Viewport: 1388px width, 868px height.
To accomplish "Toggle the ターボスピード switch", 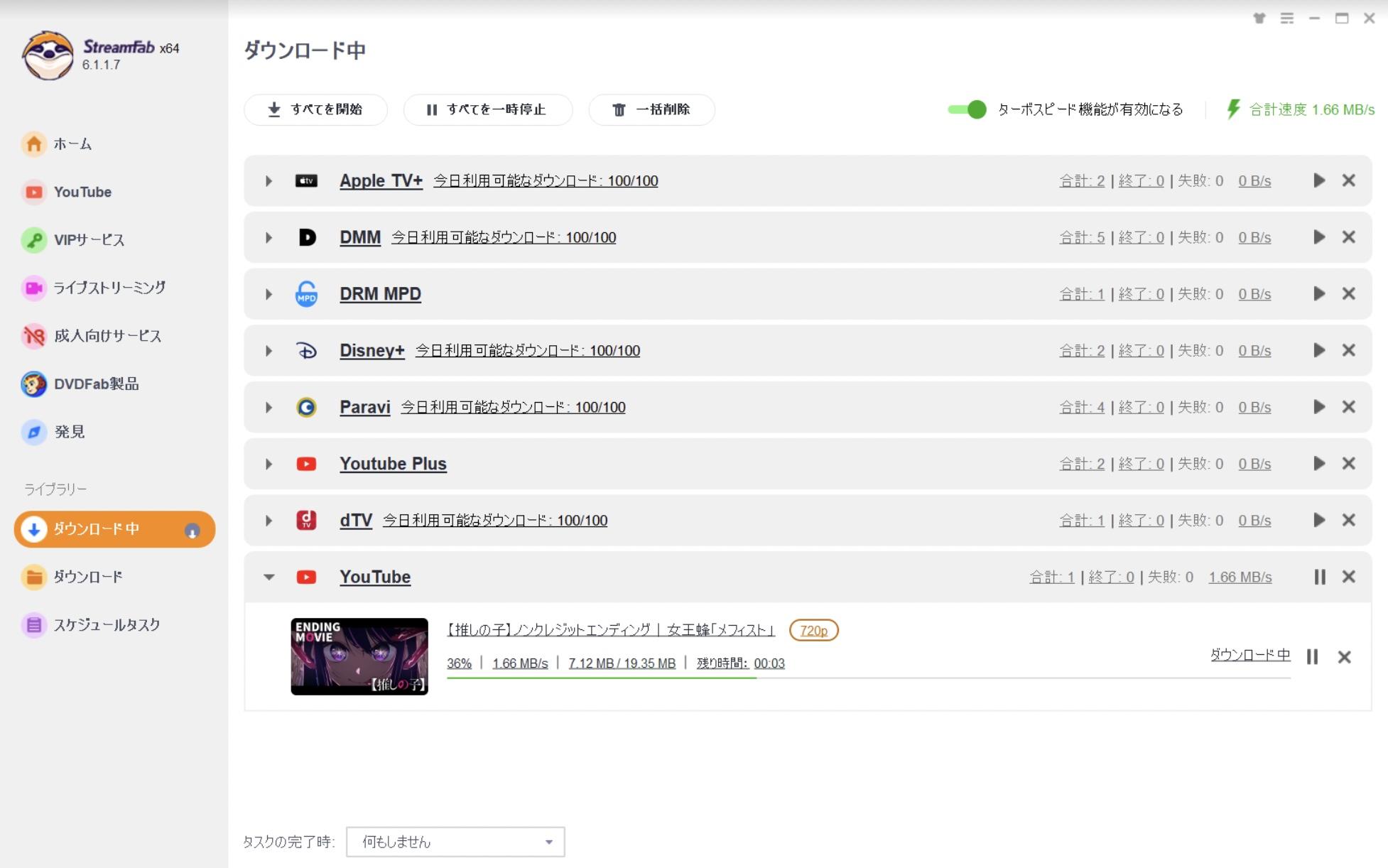I will click(x=967, y=109).
